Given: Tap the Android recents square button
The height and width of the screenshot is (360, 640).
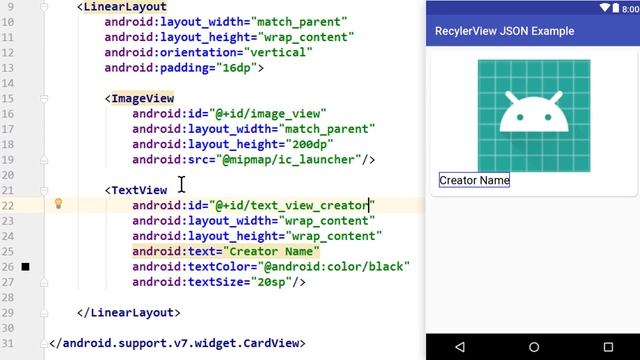Looking at the screenshot, I should (x=608, y=347).
